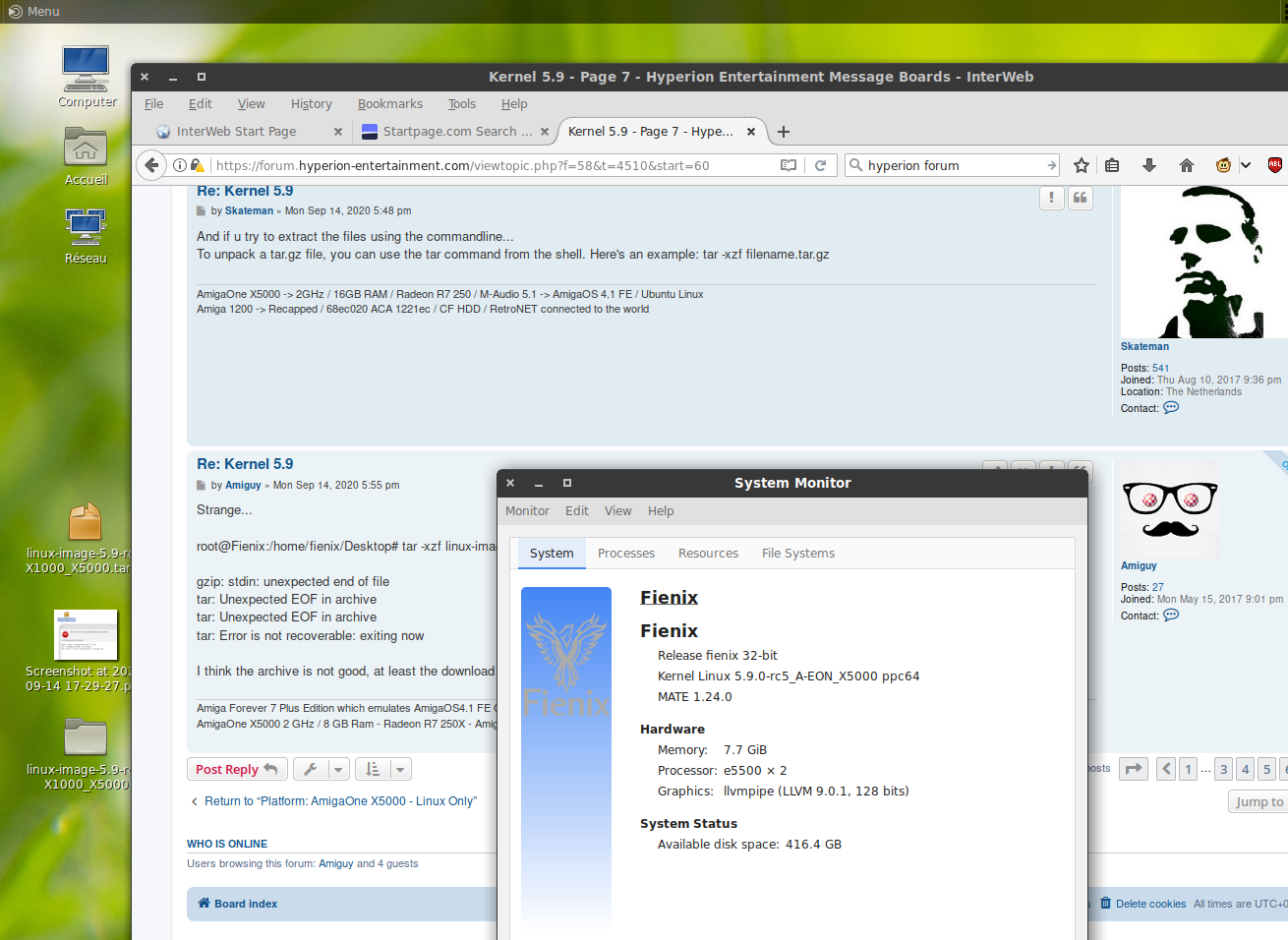
Task: Quote Skateman's post with the quote icon
Action: coord(1080,198)
